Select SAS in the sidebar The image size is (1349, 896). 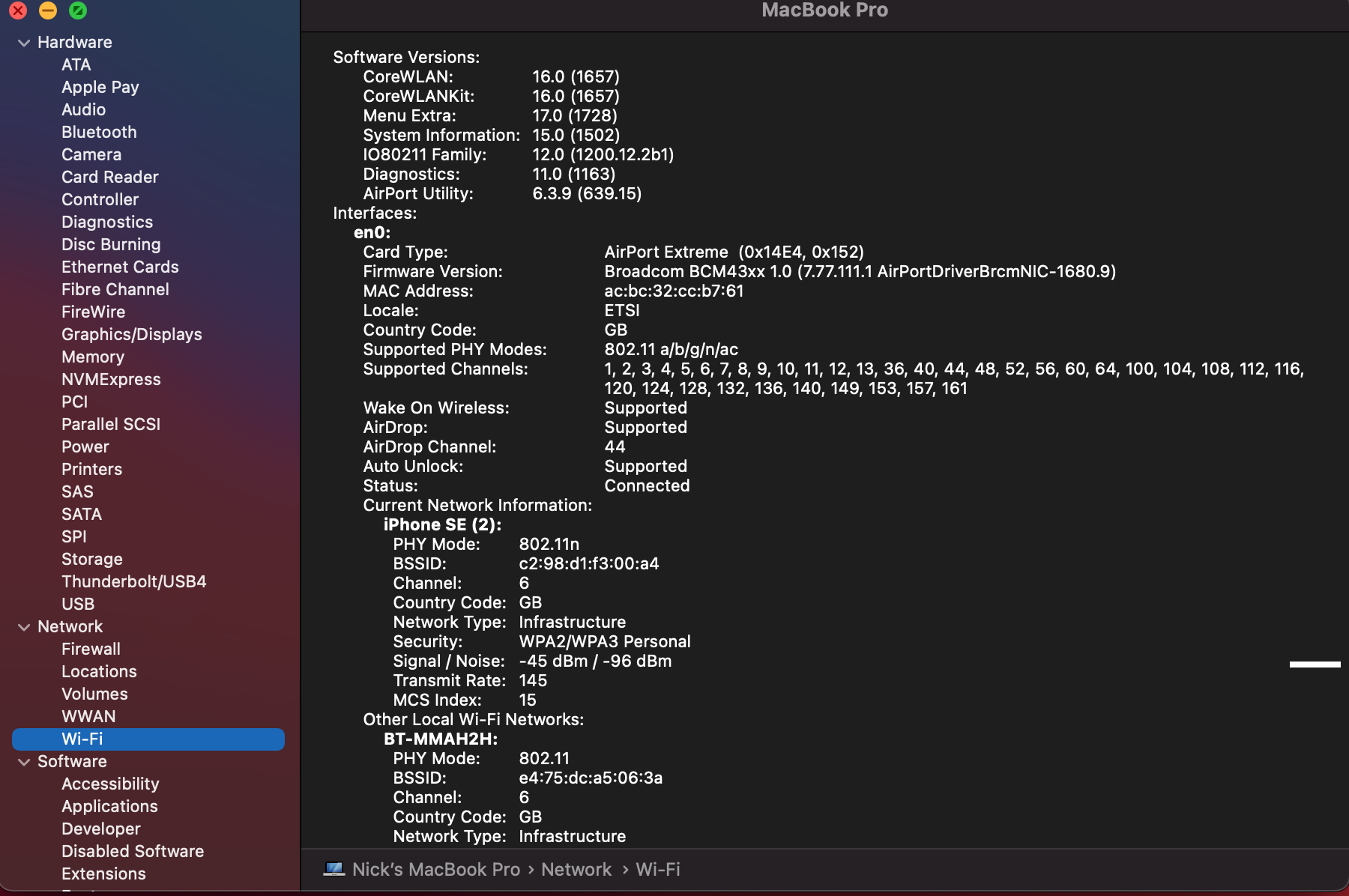77,492
